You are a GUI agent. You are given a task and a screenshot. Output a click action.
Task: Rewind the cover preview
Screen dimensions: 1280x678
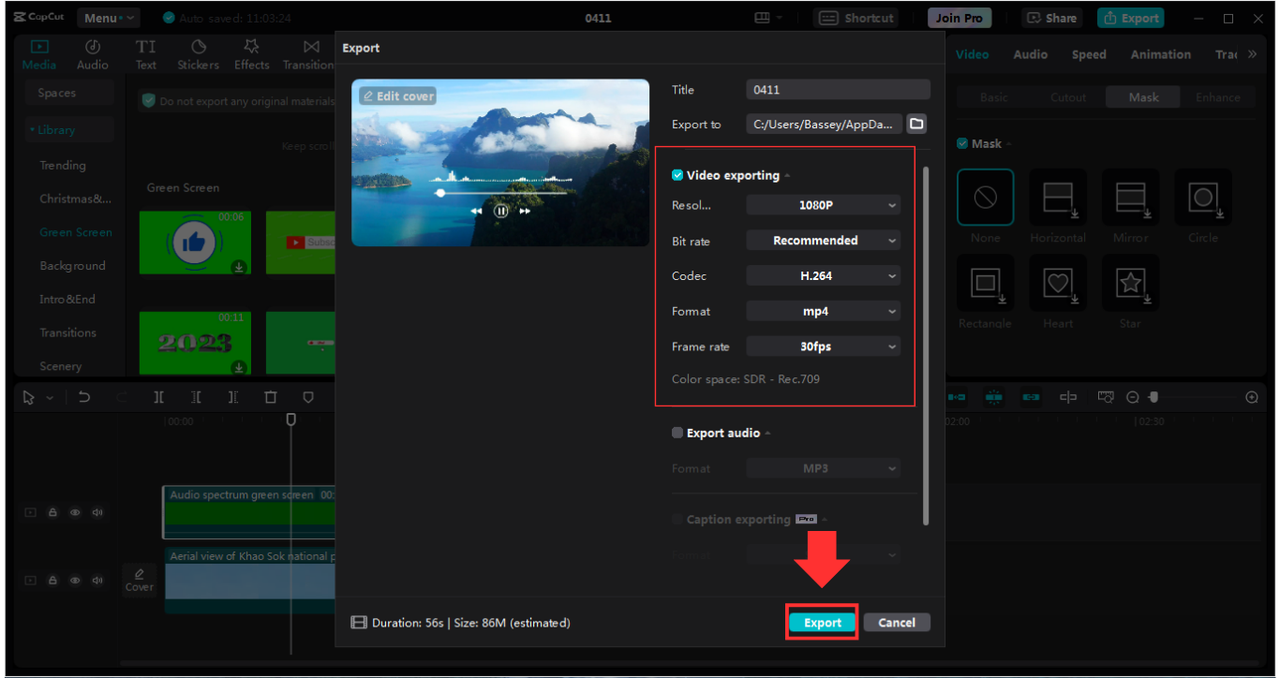coord(476,211)
